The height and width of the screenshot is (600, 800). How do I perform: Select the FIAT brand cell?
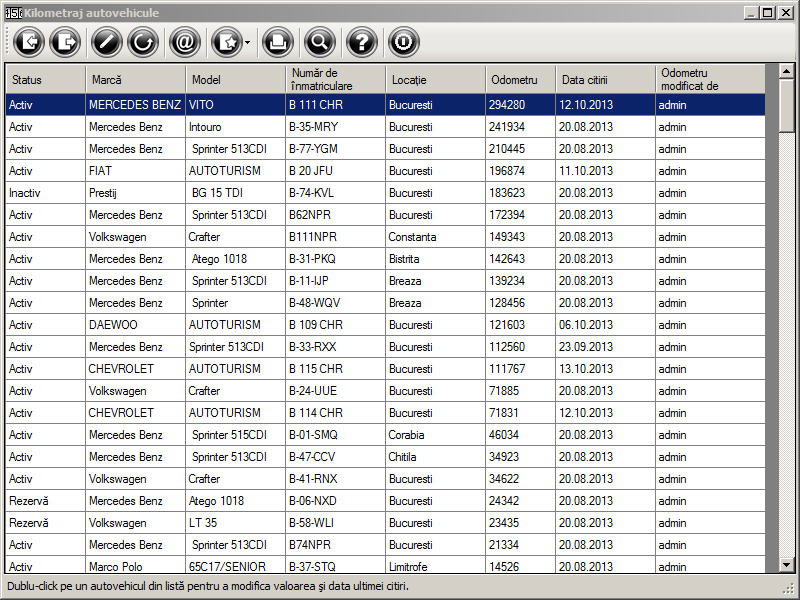(135, 171)
